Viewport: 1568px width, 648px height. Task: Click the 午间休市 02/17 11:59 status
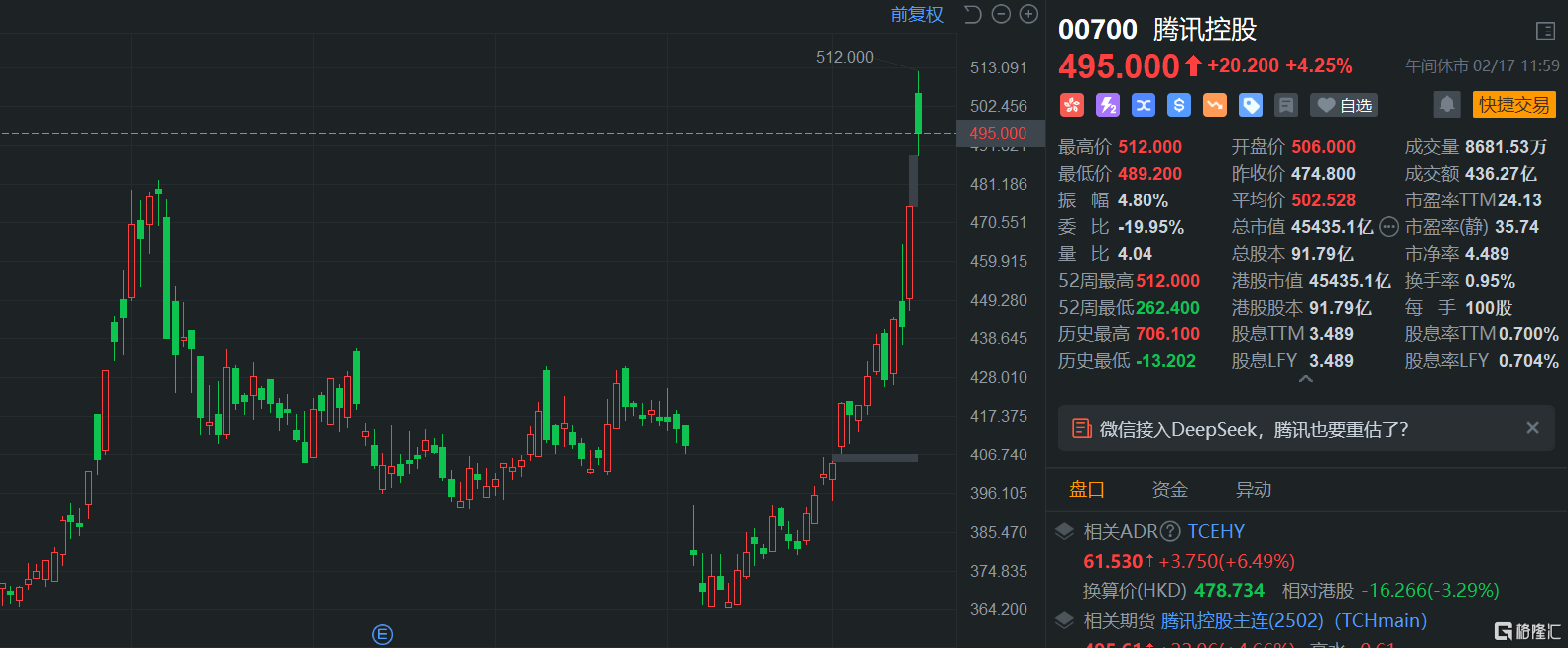point(1483,65)
